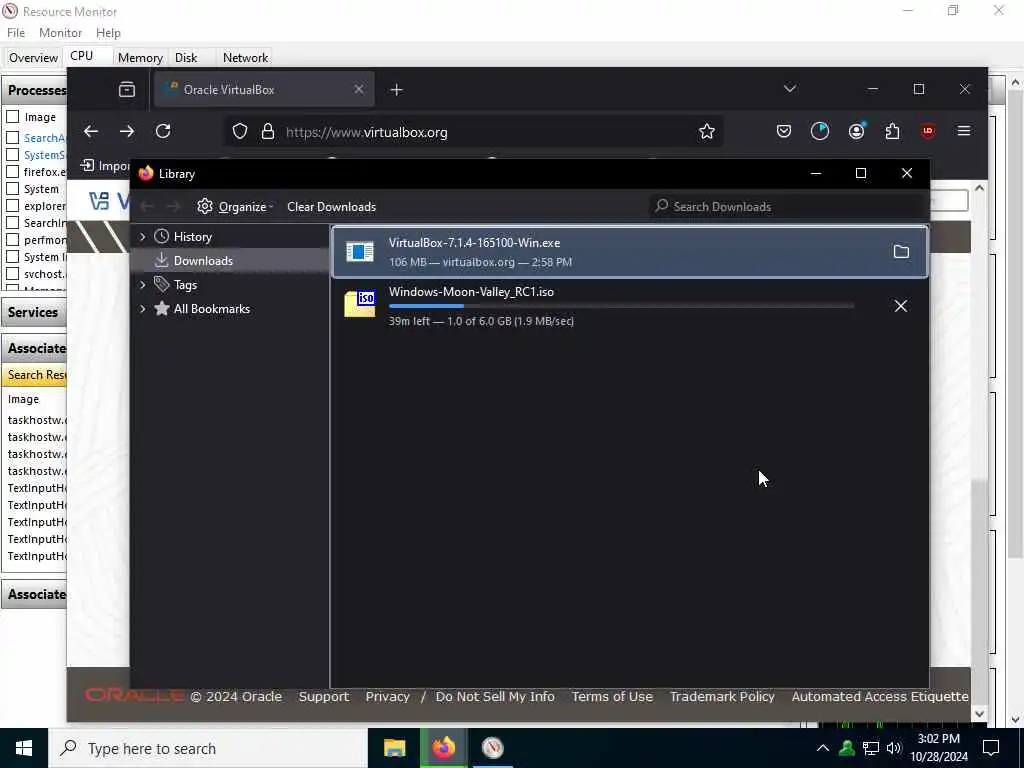
Task: Check the firefox.exe process checkbox
Action: [12, 172]
